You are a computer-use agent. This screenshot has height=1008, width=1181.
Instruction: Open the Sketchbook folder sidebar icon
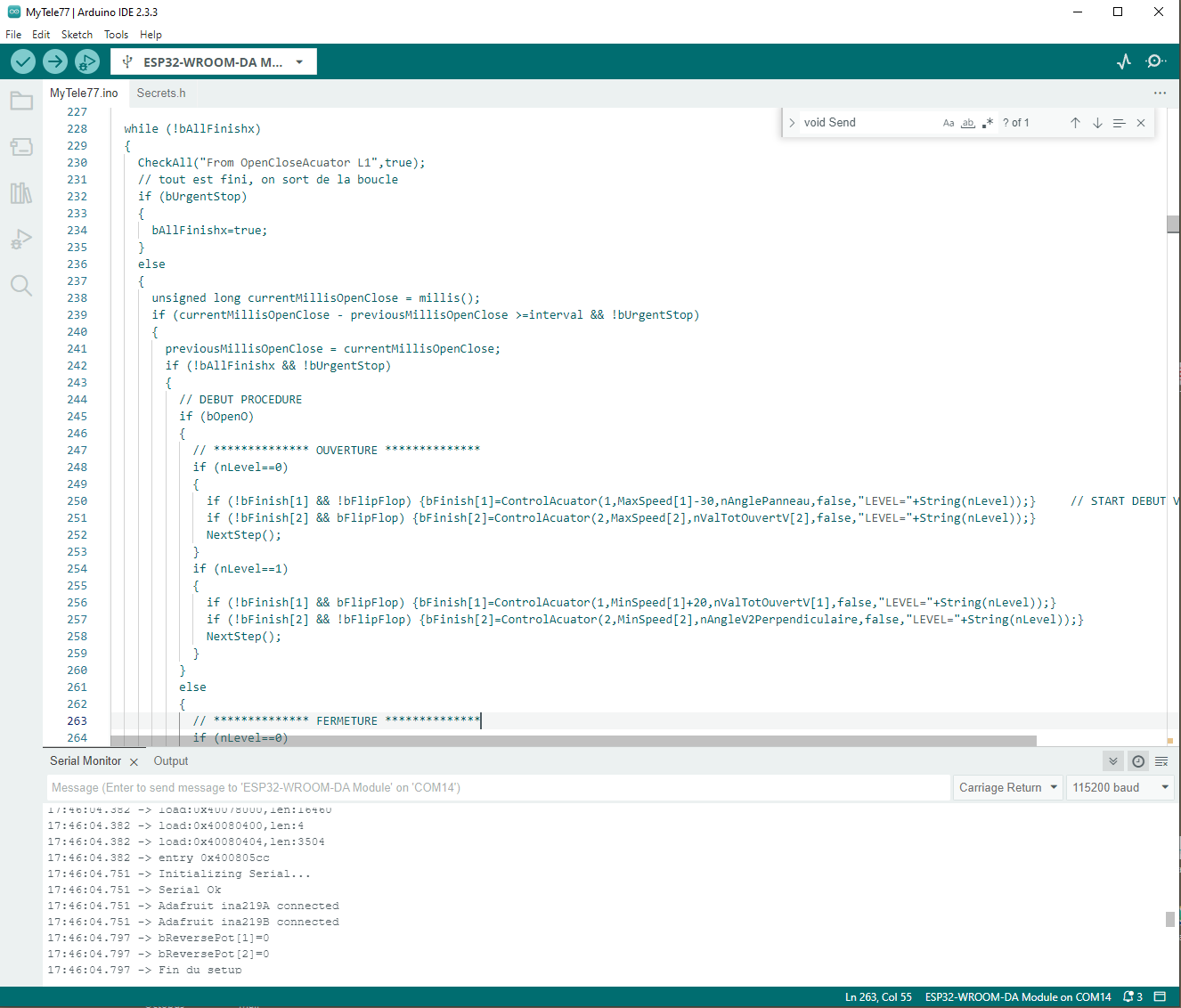21,101
